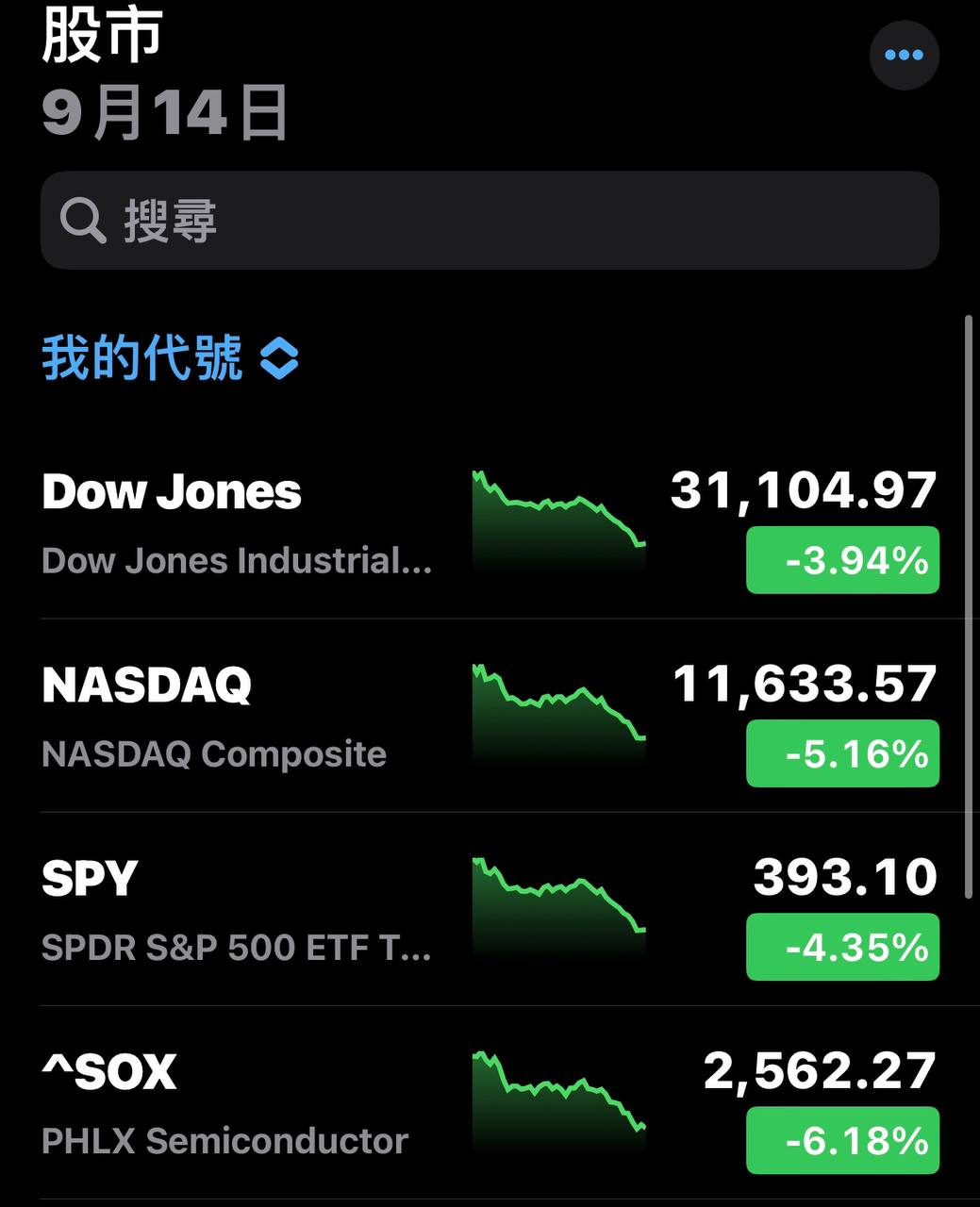Expand the 我的代號 watchlist selector

coord(170,358)
